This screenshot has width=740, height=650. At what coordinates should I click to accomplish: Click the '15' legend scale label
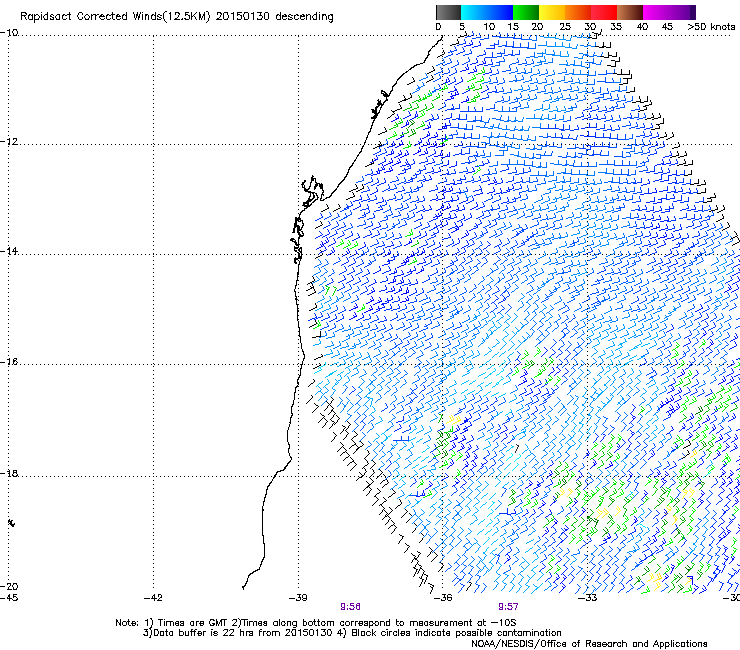(x=513, y=27)
